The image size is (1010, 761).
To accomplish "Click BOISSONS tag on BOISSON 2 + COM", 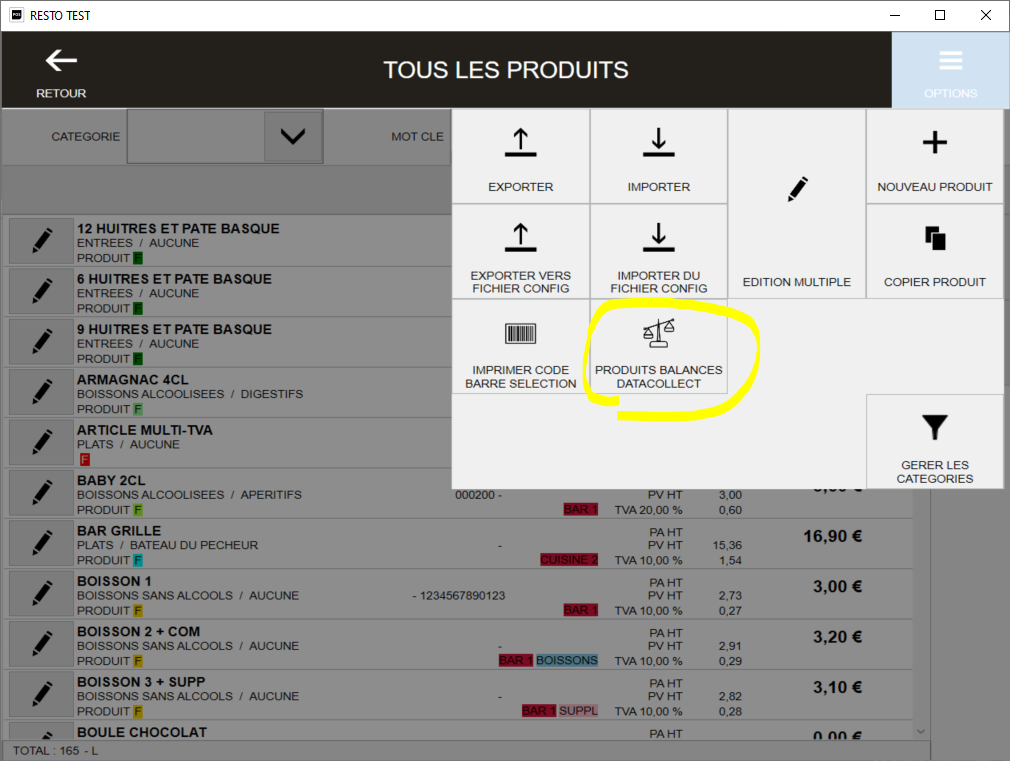I will 567,660.
